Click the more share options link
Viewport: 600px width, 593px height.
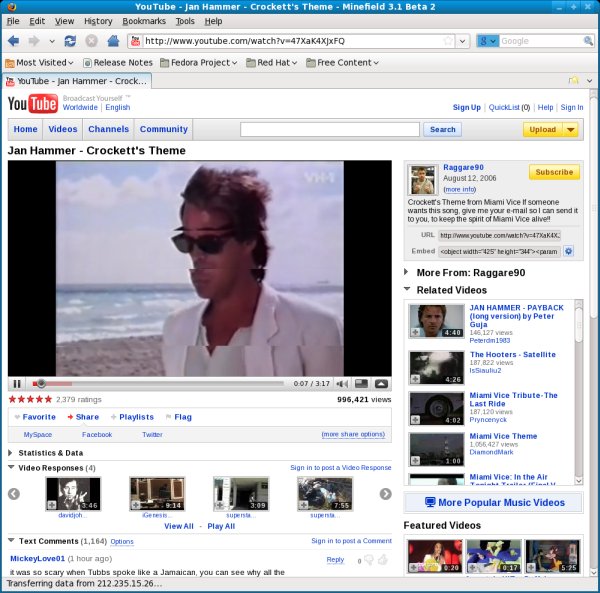pyautogui.click(x=353, y=435)
